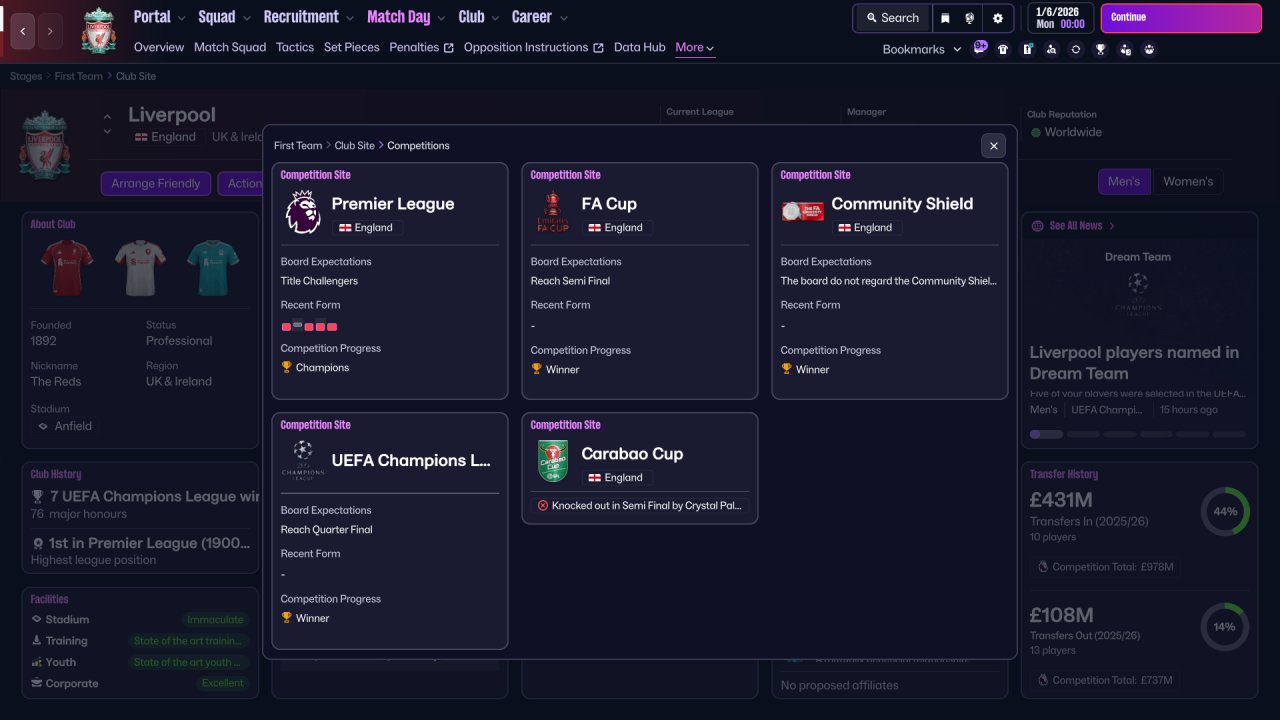The height and width of the screenshot is (720, 1280).
Task: Select the Men's team toggle
Action: (1124, 181)
